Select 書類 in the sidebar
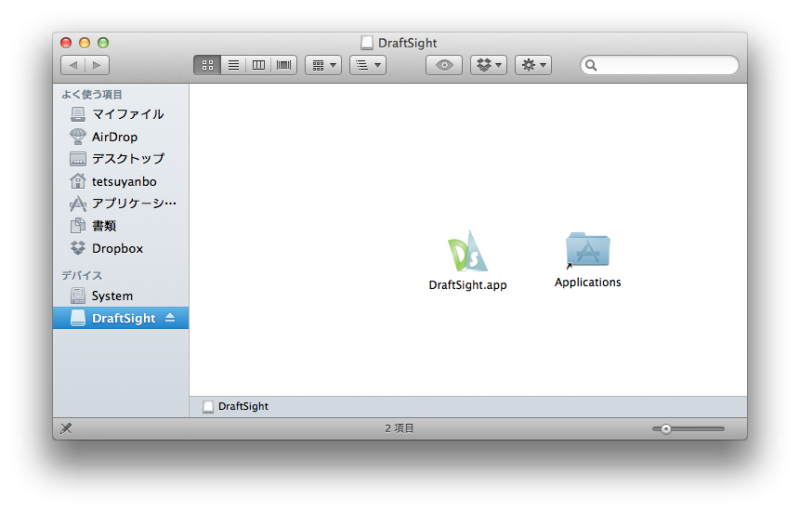Viewport: 800px width, 513px height. click(121, 226)
